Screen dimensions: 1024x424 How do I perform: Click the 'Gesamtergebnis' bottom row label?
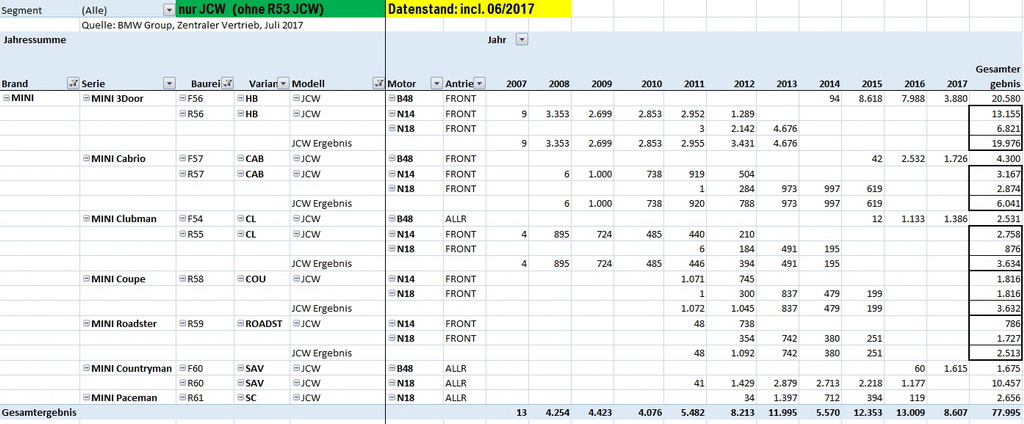[39, 413]
